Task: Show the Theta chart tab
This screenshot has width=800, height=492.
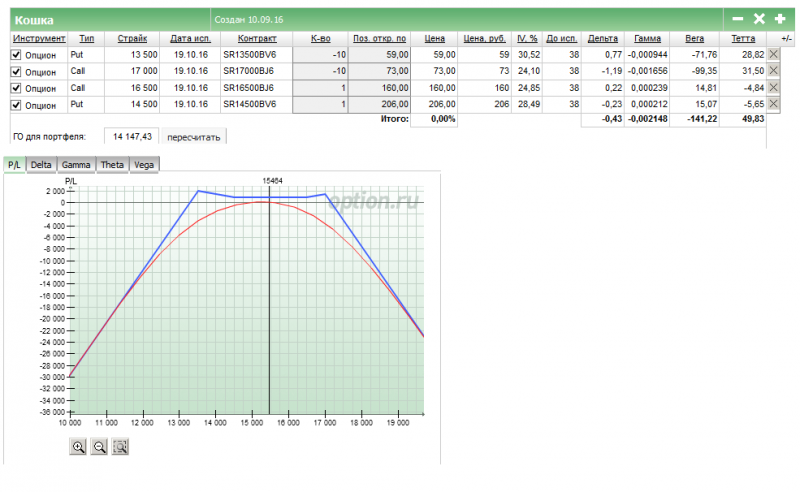Action: pyautogui.click(x=112, y=165)
